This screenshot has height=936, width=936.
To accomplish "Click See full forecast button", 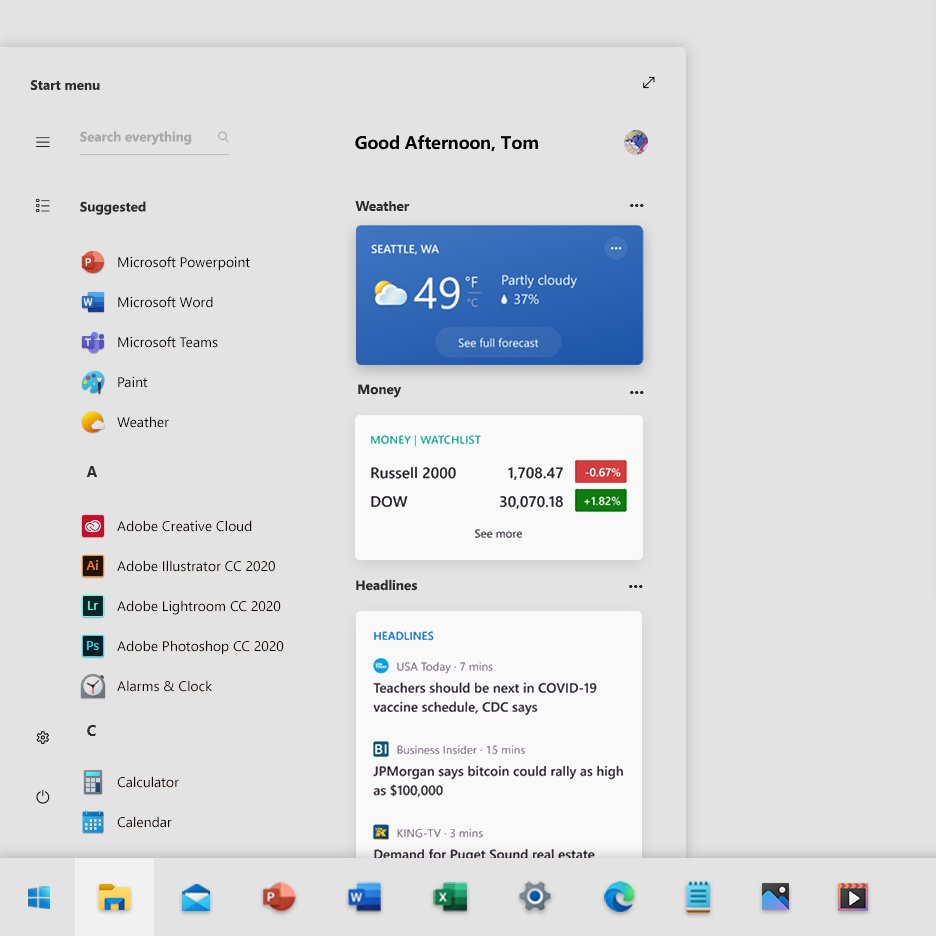I will click(498, 343).
